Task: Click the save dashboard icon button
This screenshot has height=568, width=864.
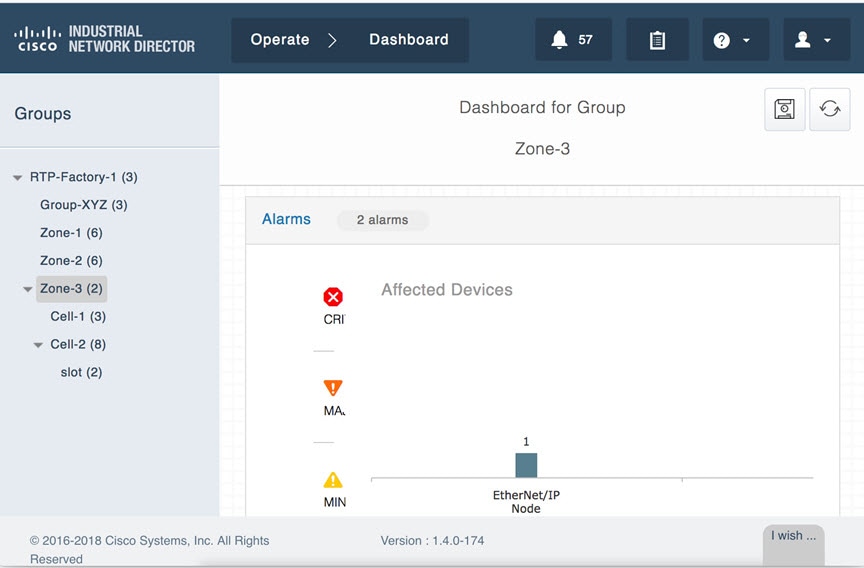Action: 785,109
